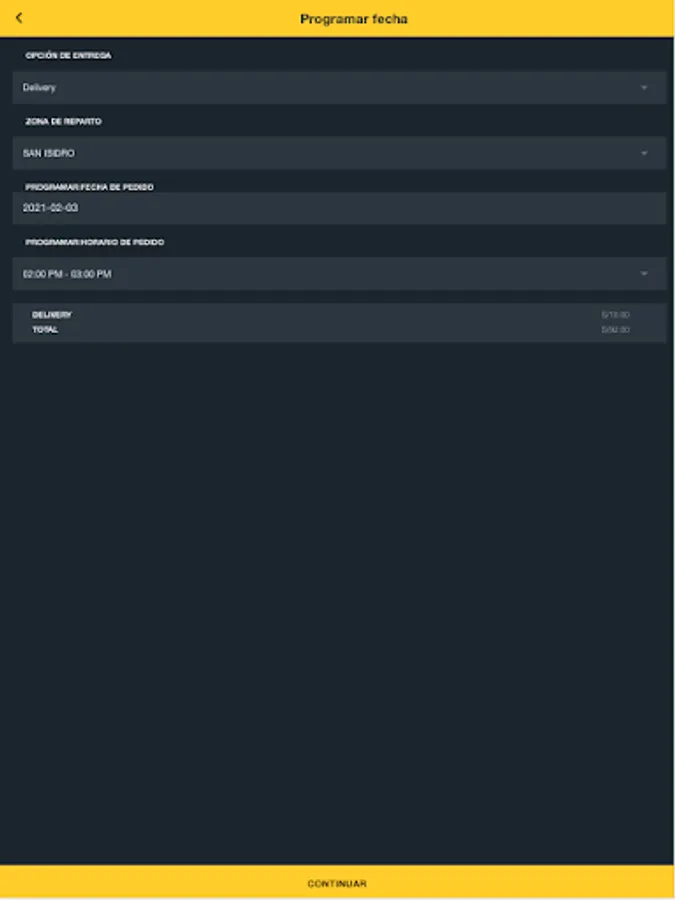675x900 pixels.
Task: Click the total price amount
Action: (615, 330)
